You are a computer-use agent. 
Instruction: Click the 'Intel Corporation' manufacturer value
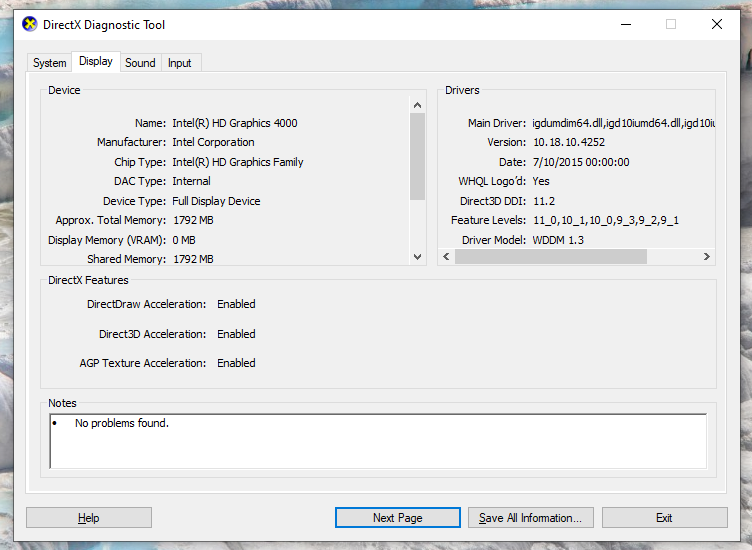tap(213, 142)
